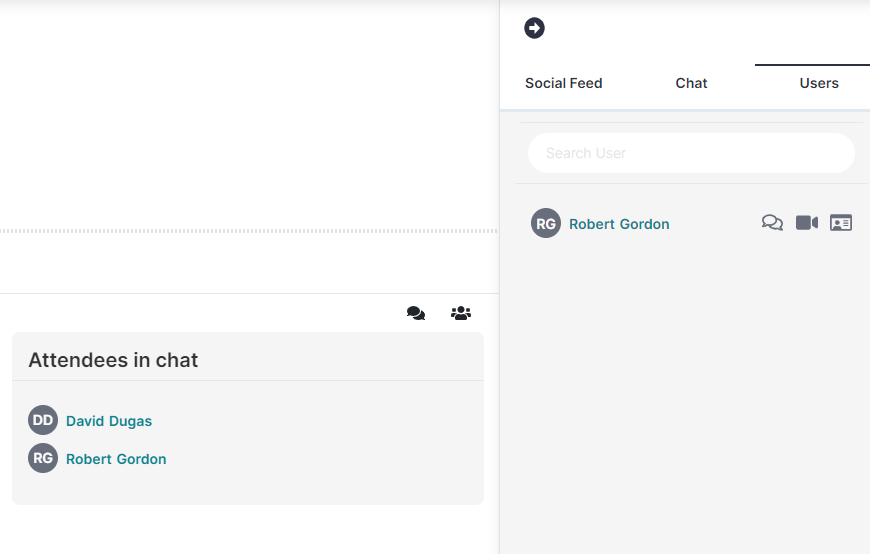Open chat with Robert Gordon icon

pyautogui.click(x=772, y=223)
